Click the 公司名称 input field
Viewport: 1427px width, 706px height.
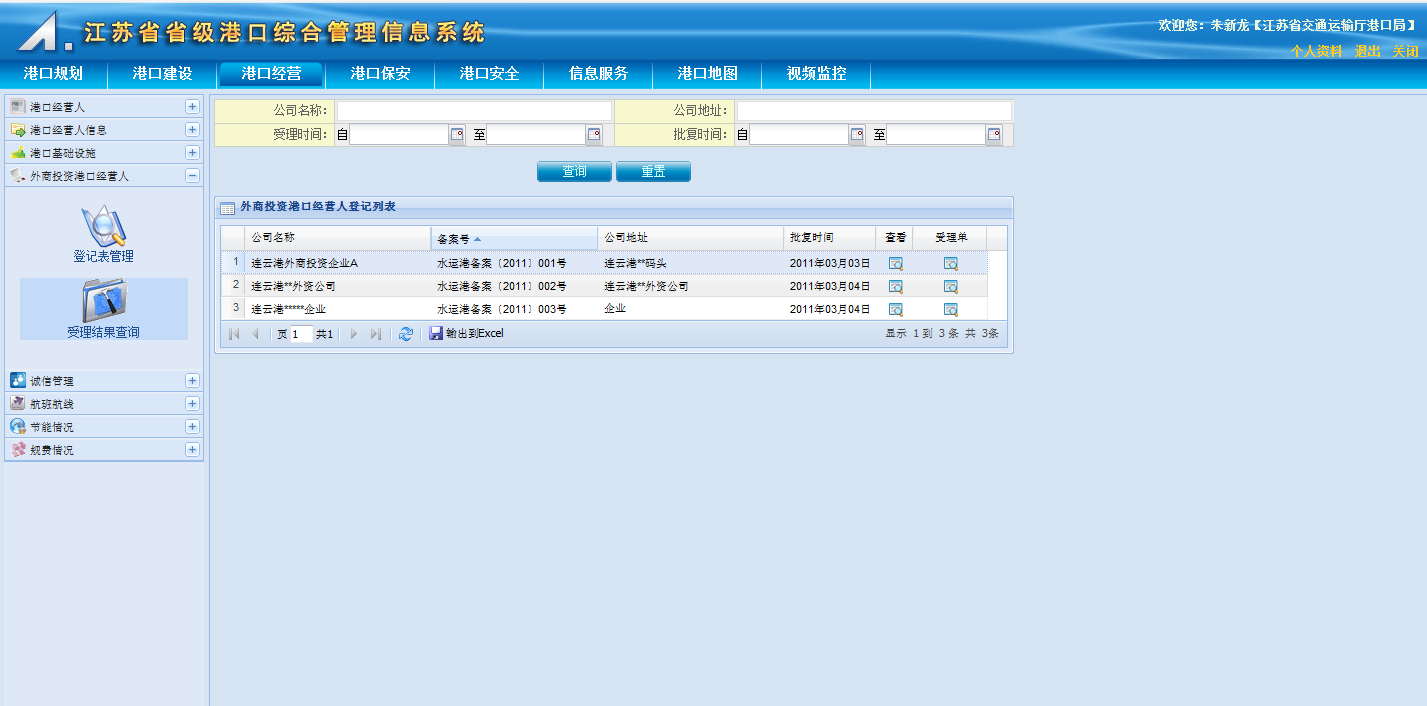pos(474,110)
